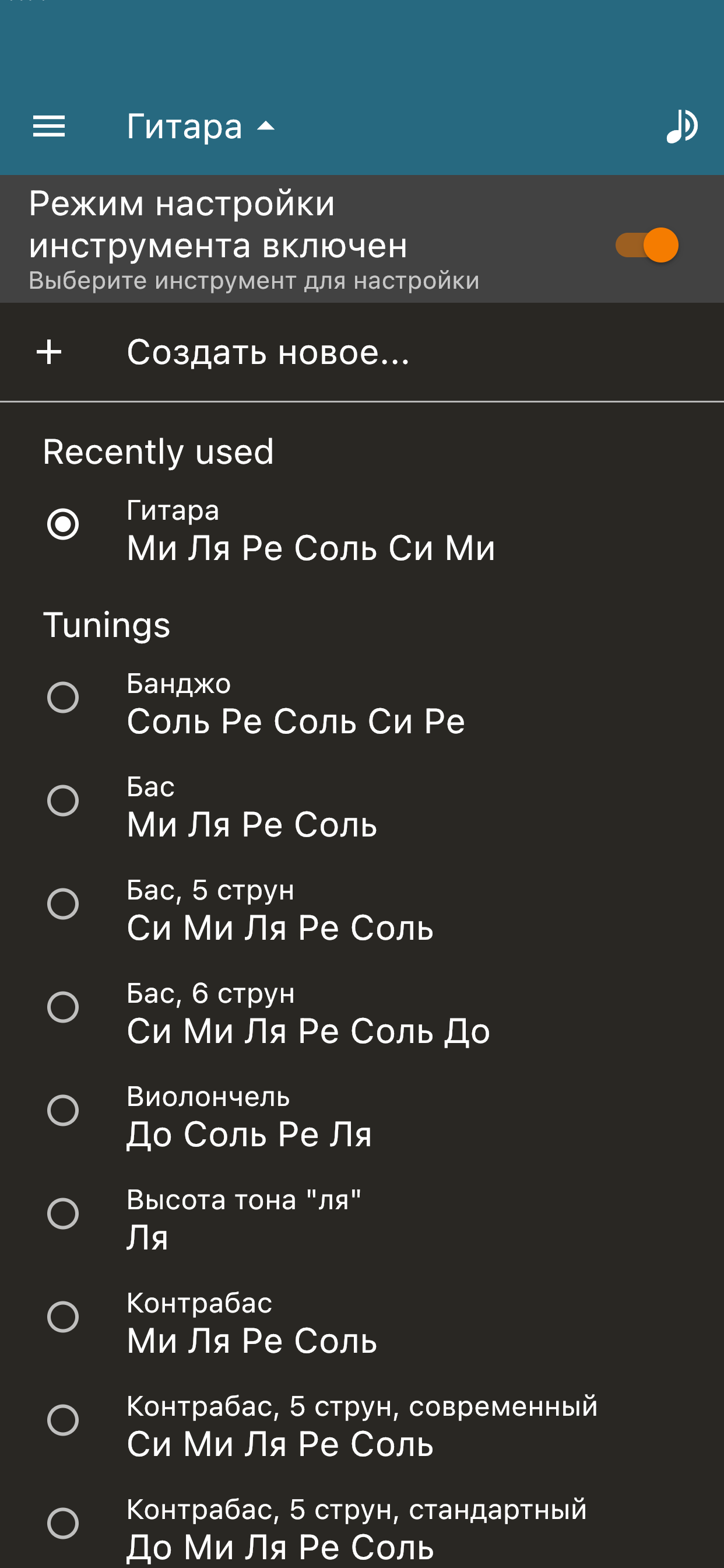
Task: Select the Контрабас tuning radio button
Action: point(64,1317)
